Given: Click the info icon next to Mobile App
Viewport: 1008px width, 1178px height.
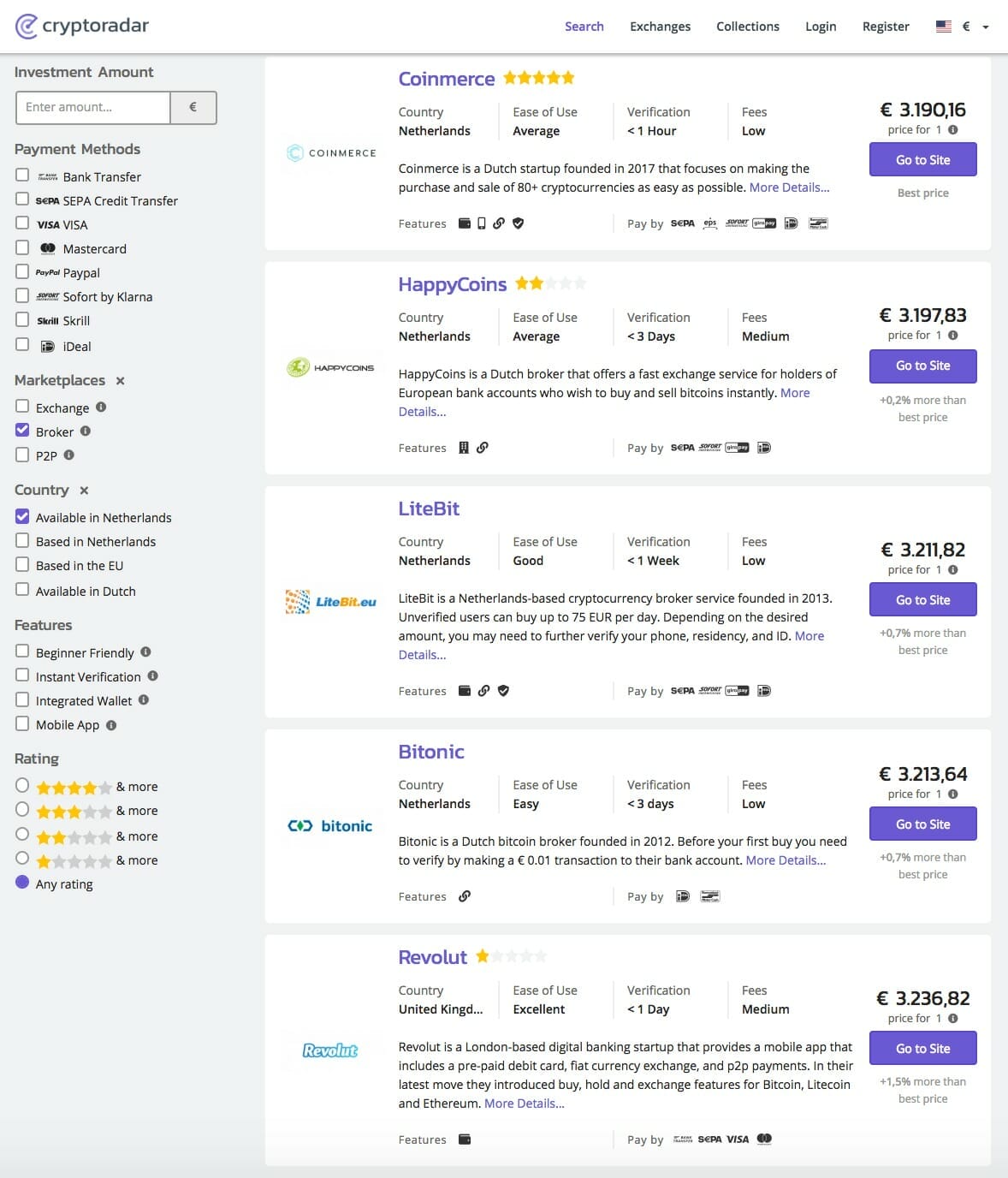Looking at the screenshot, I should click(x=111, y=725).
